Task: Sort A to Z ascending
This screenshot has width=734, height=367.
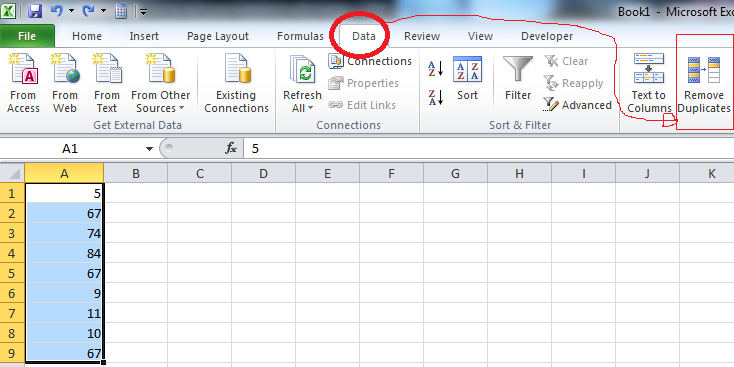Action: (x=436, y=69)
